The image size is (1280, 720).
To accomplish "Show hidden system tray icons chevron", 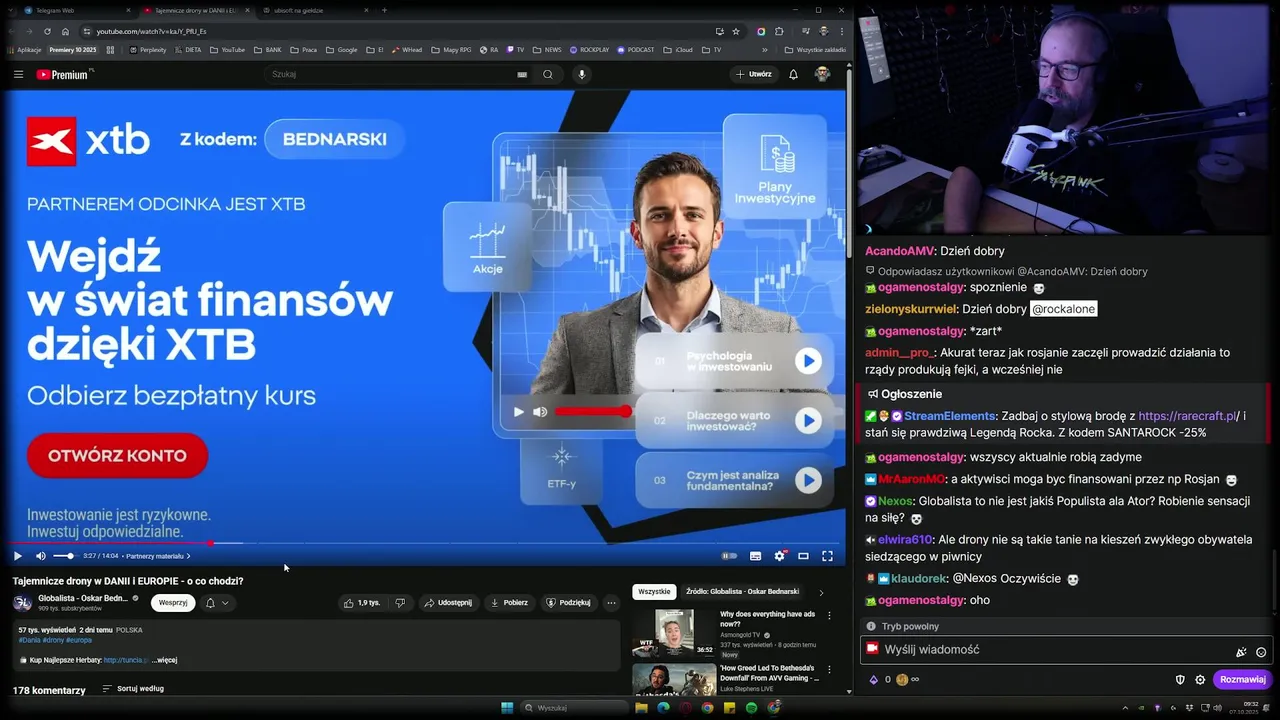I will (1124, 708).
